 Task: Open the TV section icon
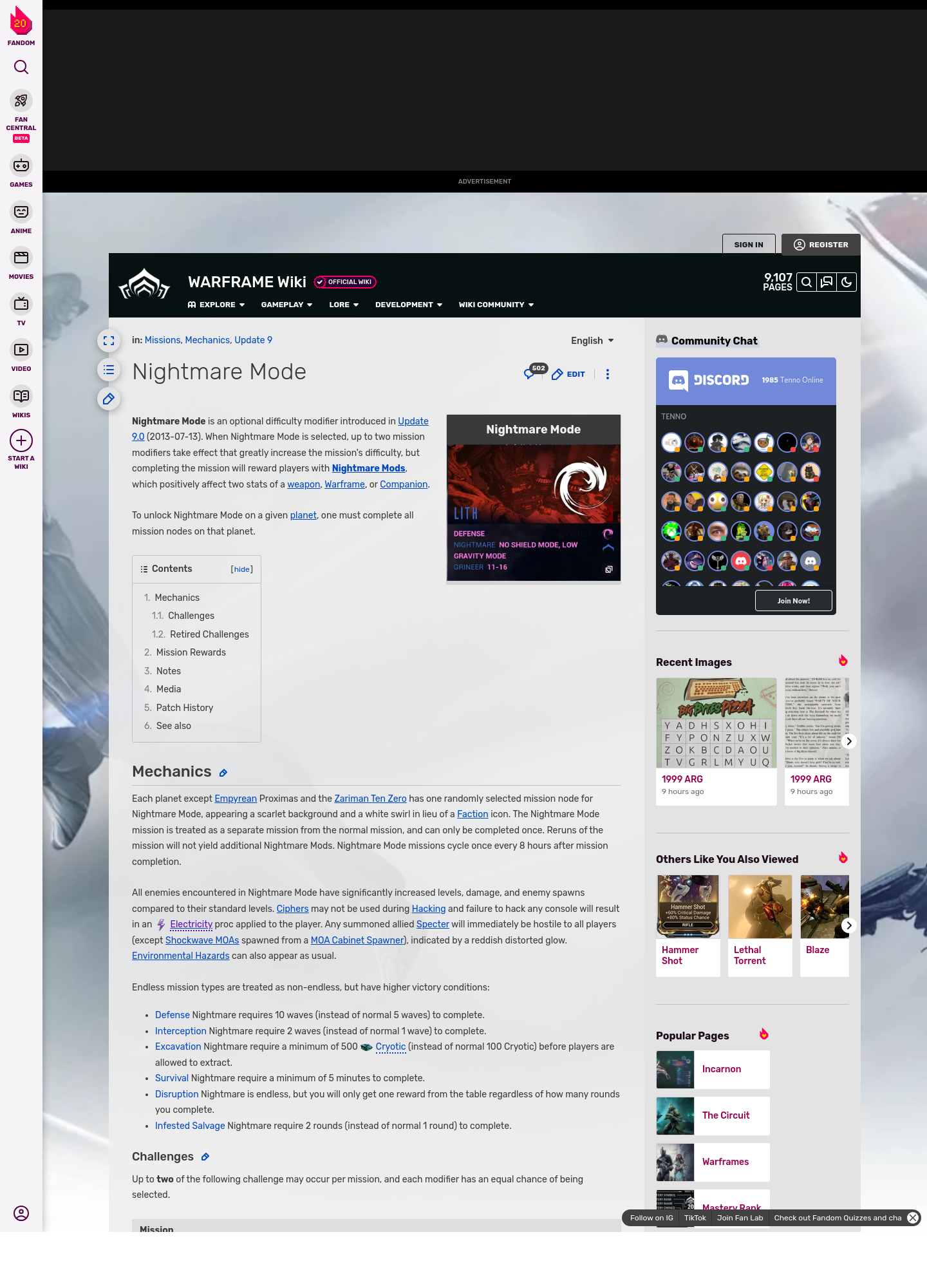tap(21, 303)
